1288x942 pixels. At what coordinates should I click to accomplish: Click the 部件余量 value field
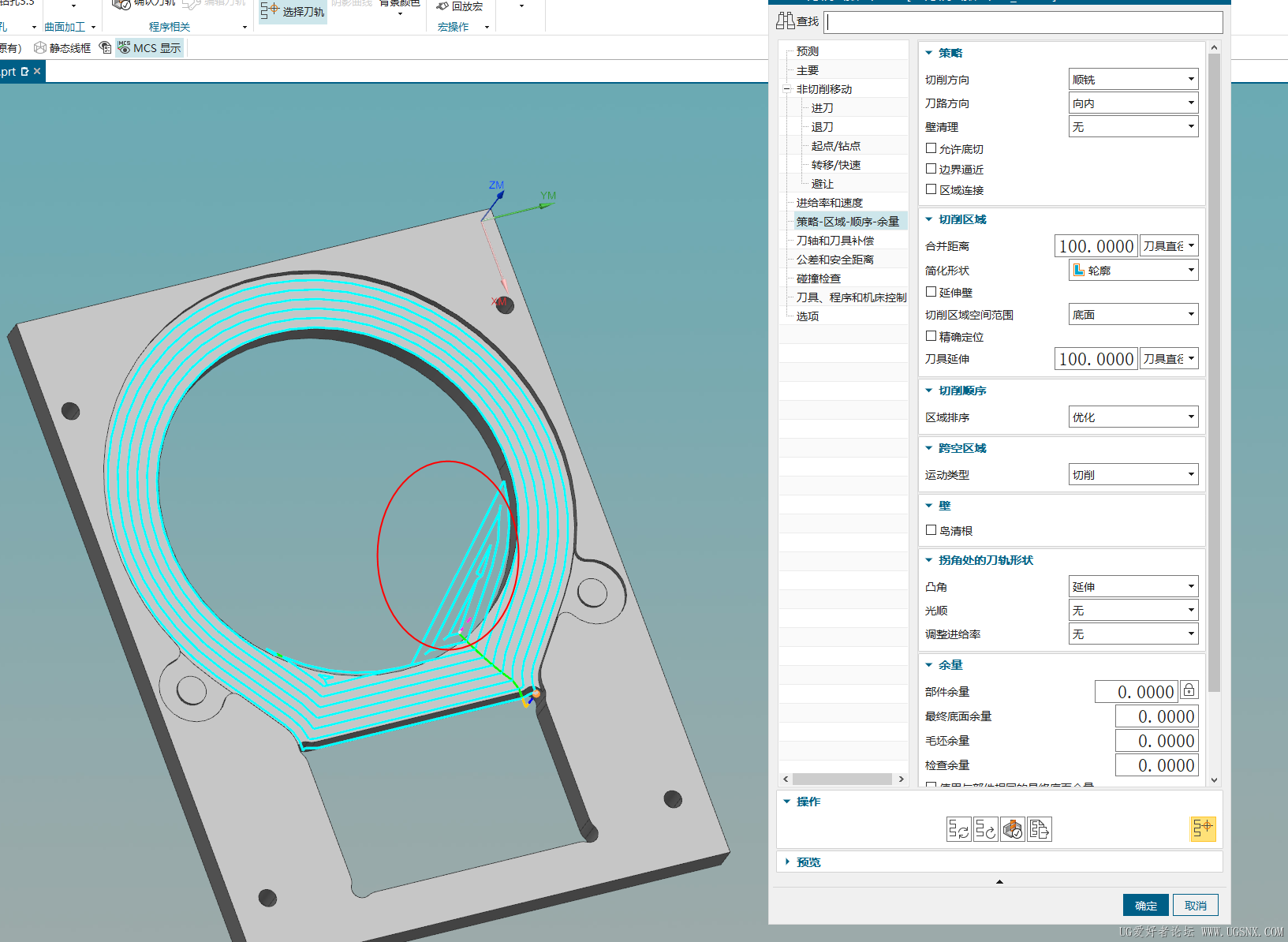click(x=1136, y=691)
